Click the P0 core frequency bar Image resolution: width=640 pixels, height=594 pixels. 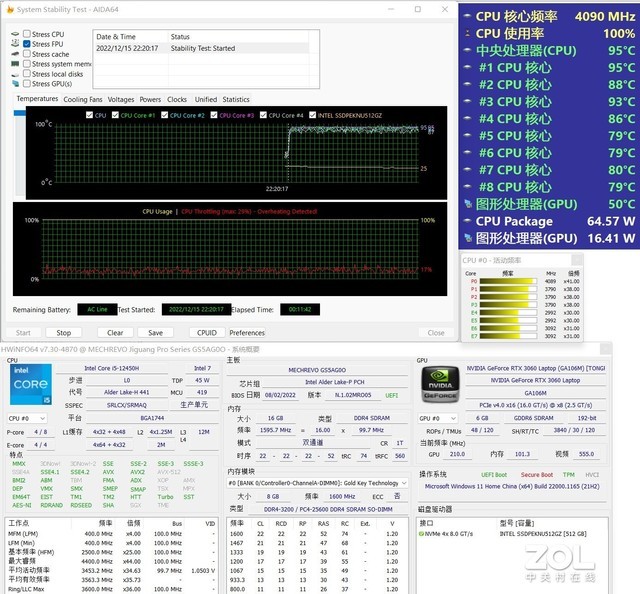(508, 281)
